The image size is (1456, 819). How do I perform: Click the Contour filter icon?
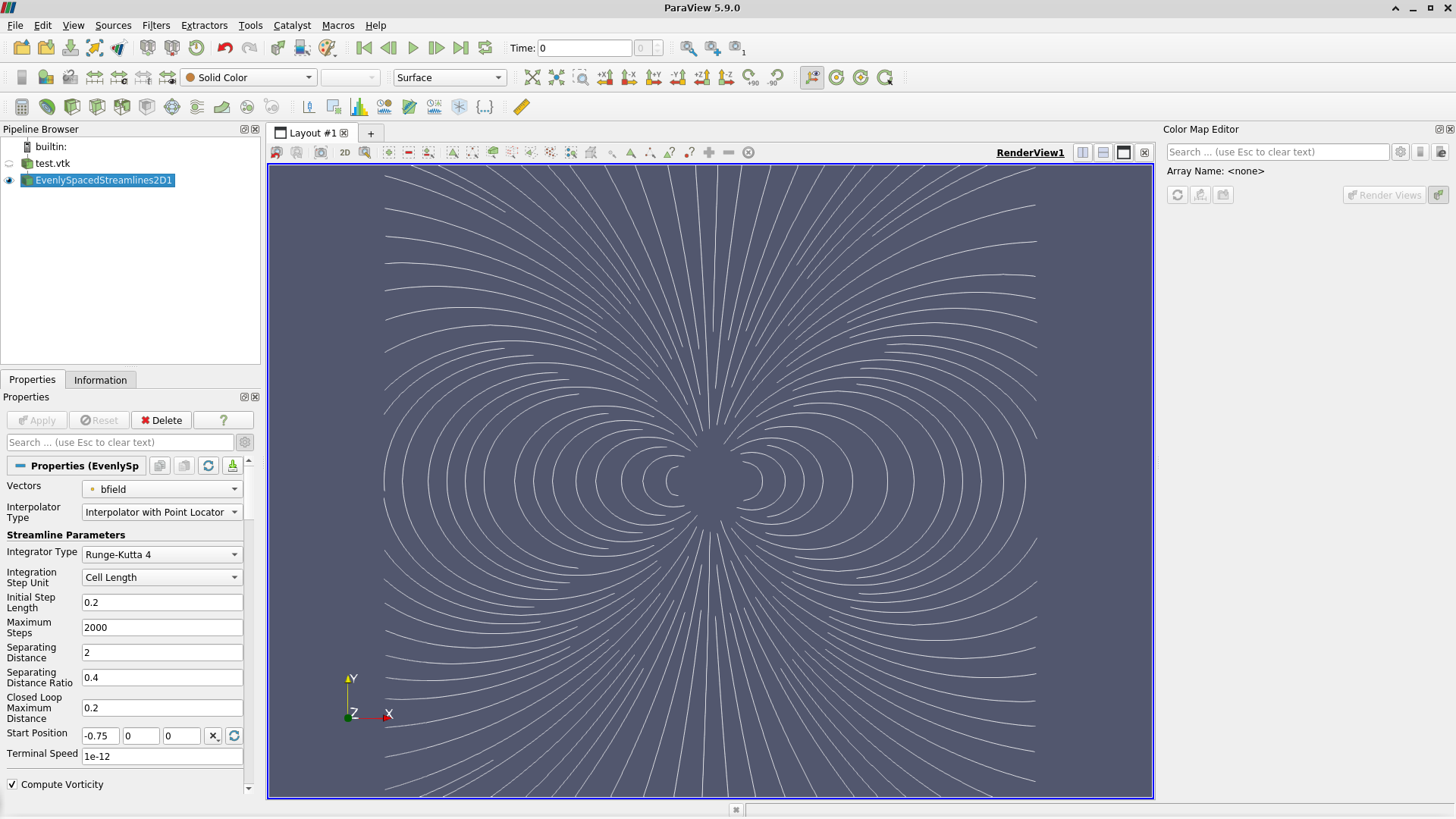pyautogui.click(x=47, y=107)
